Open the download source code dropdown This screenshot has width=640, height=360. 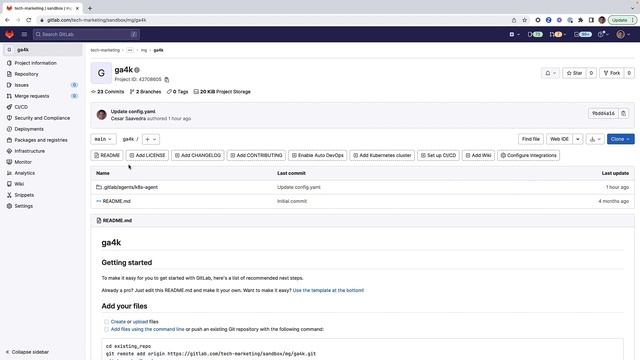tap(595, 139)
